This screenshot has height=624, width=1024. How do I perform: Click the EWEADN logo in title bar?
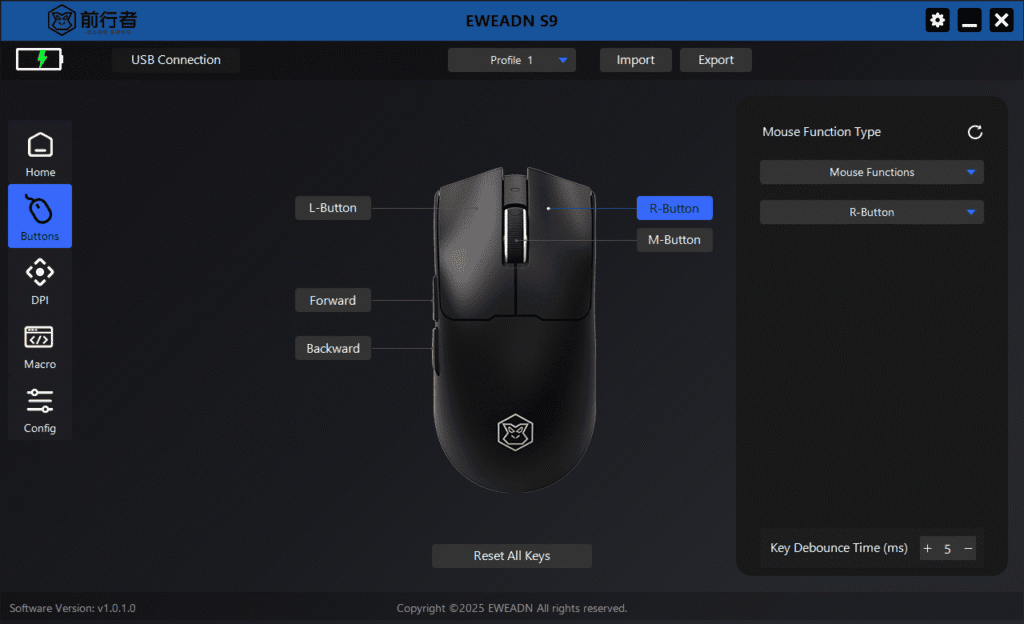pyautogui.click(x=92, y=20)
